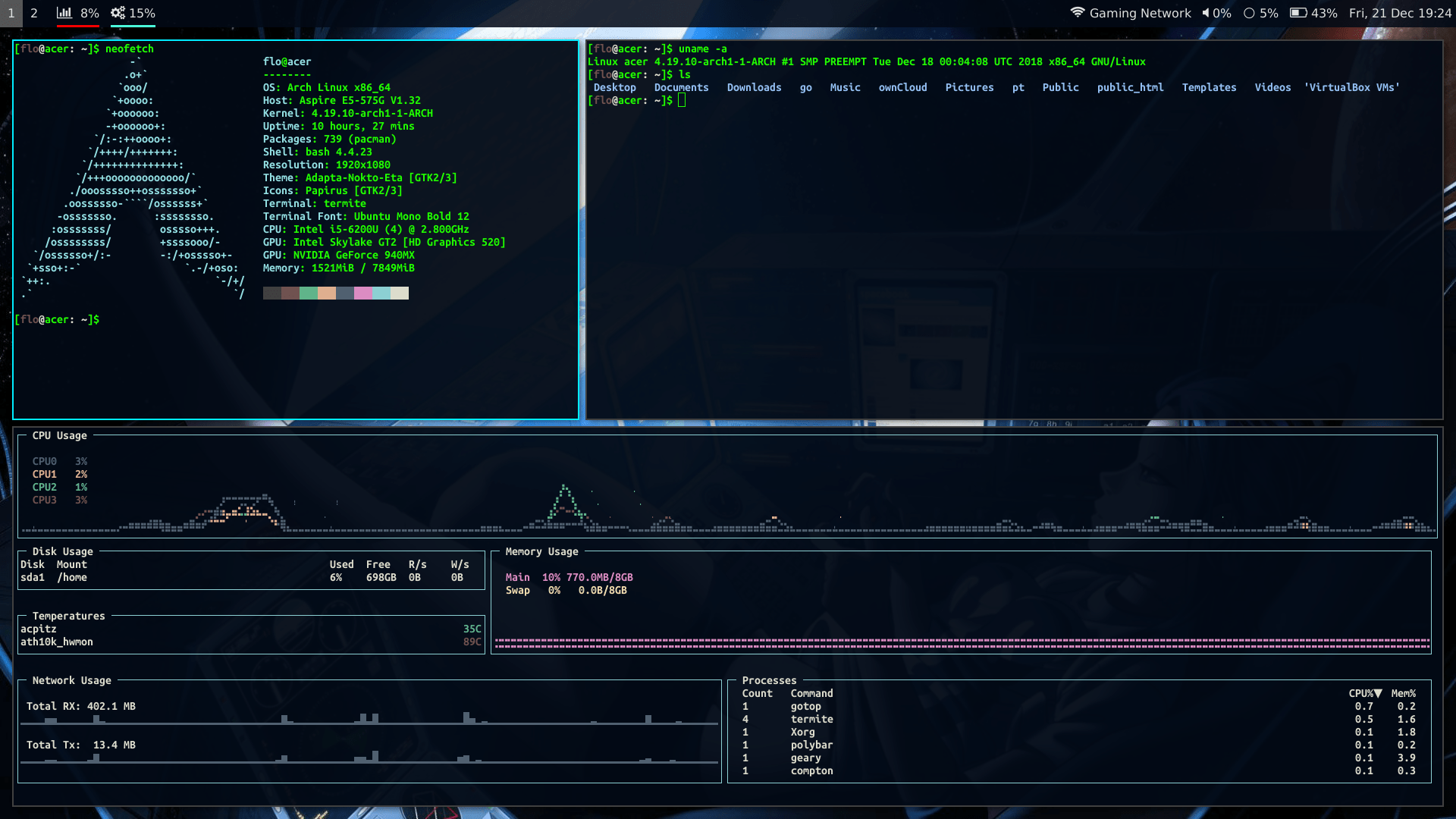
Task: Select workspace 1 in polybar
Action: pos(11,13)
